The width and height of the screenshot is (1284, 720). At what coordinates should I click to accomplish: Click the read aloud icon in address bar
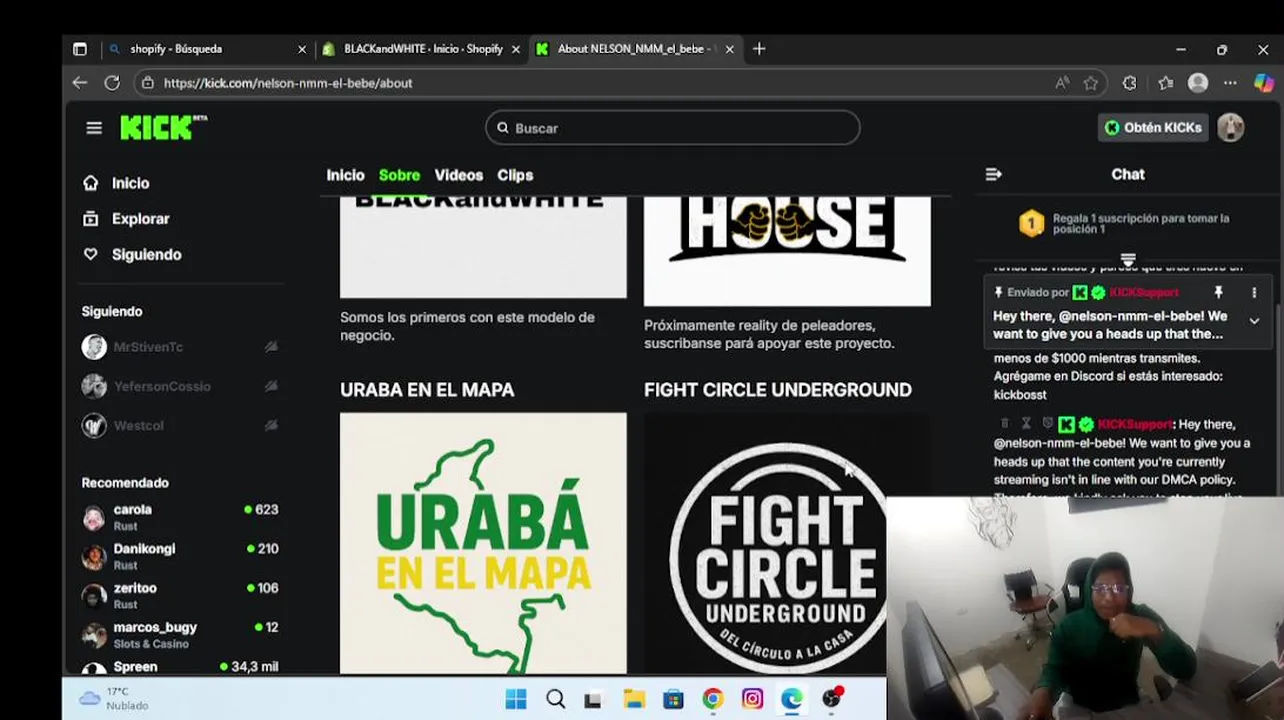click(x=1062, y=83)
